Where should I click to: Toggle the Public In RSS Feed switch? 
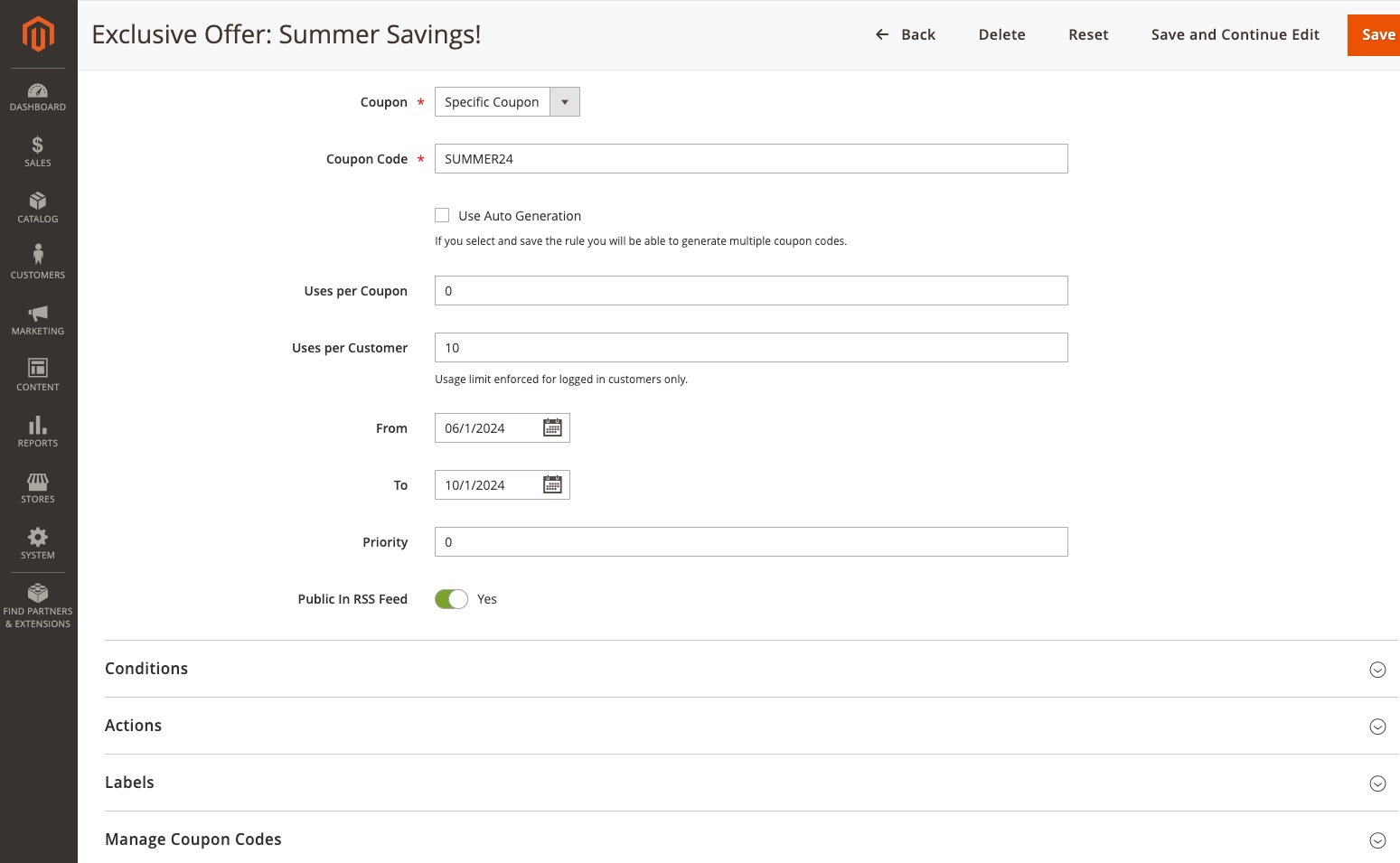451,599
